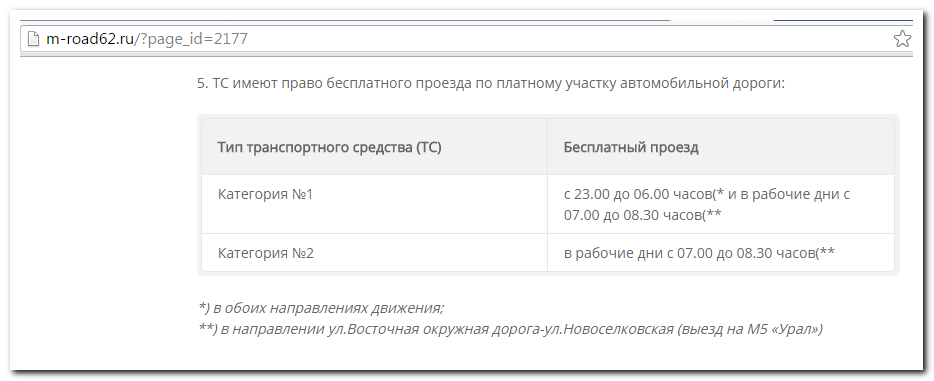Screen dimensions: 934x381
Task: Click the m-road62.ru domain text
Action: (89, 39)
